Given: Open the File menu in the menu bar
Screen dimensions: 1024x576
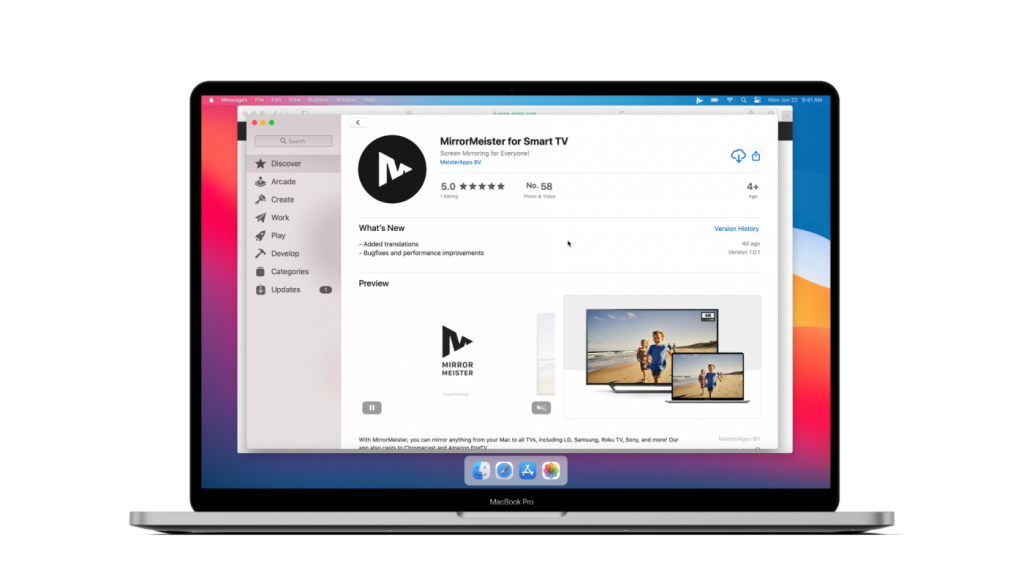Looking at the screenshot, I should tap(259, 100).
